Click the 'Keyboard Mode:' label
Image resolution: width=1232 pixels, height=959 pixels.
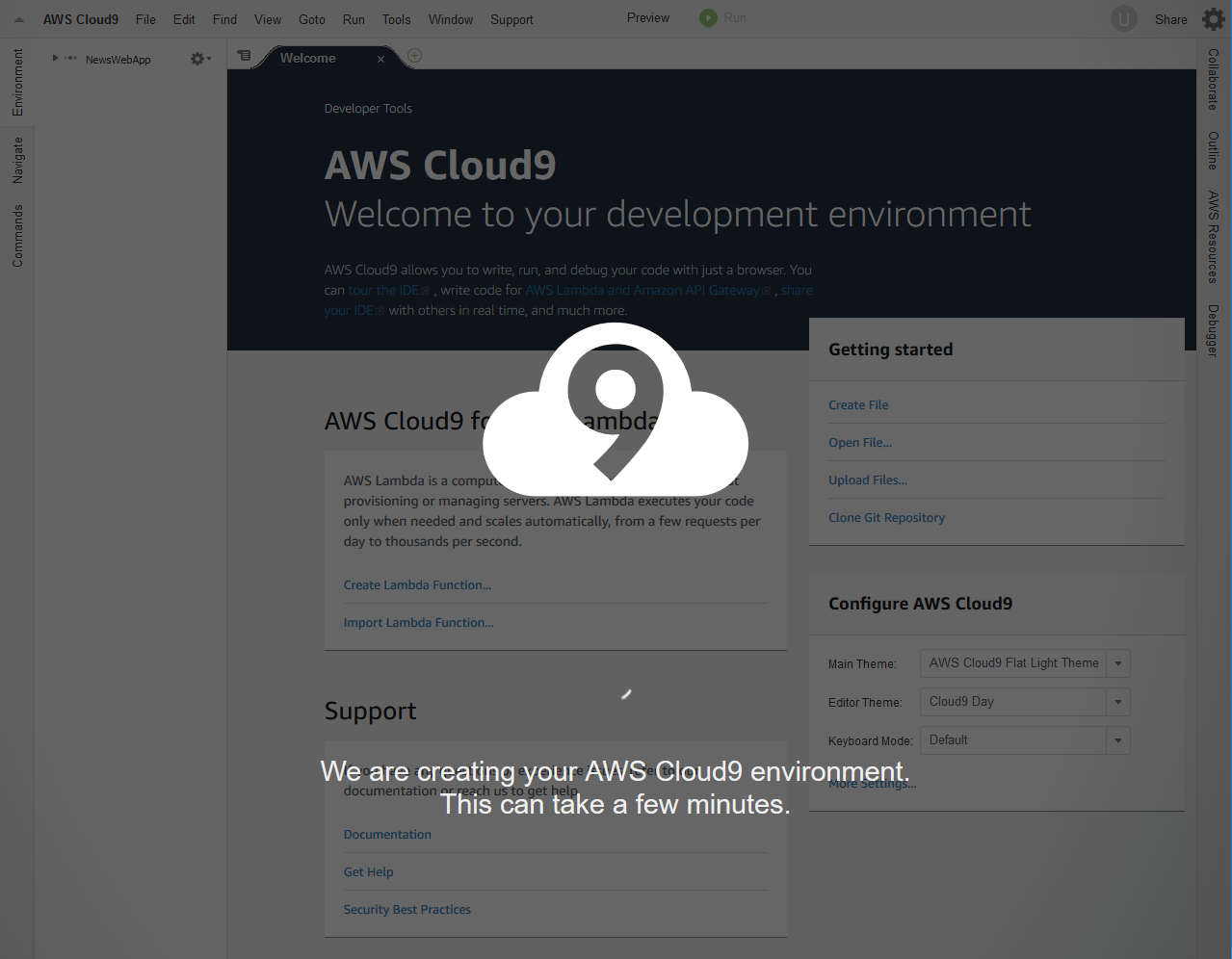pos(870,741)
